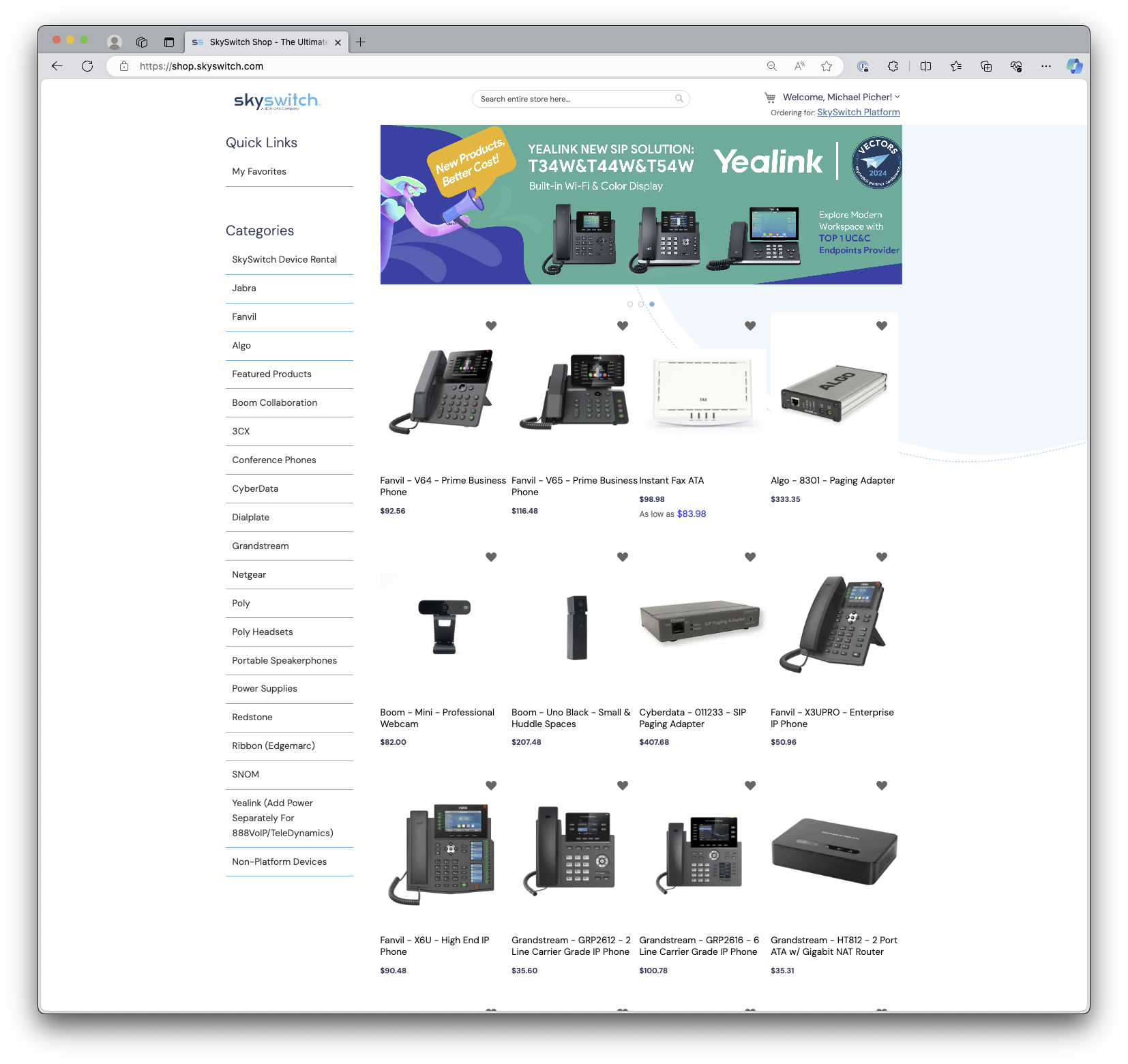This screenshot has width=1128, height=1064.
Task: Favorite the Boom Uno Black
Action: coord(623,557)
